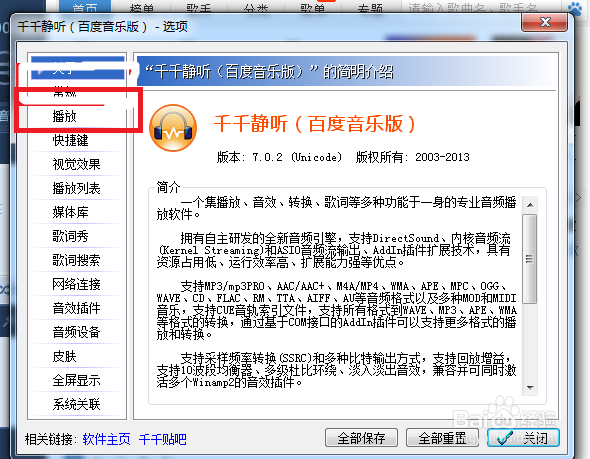The width and height of the screenshot is (590, 459).
Task: Click the 全部保存 button
Action: click(361, 438)
